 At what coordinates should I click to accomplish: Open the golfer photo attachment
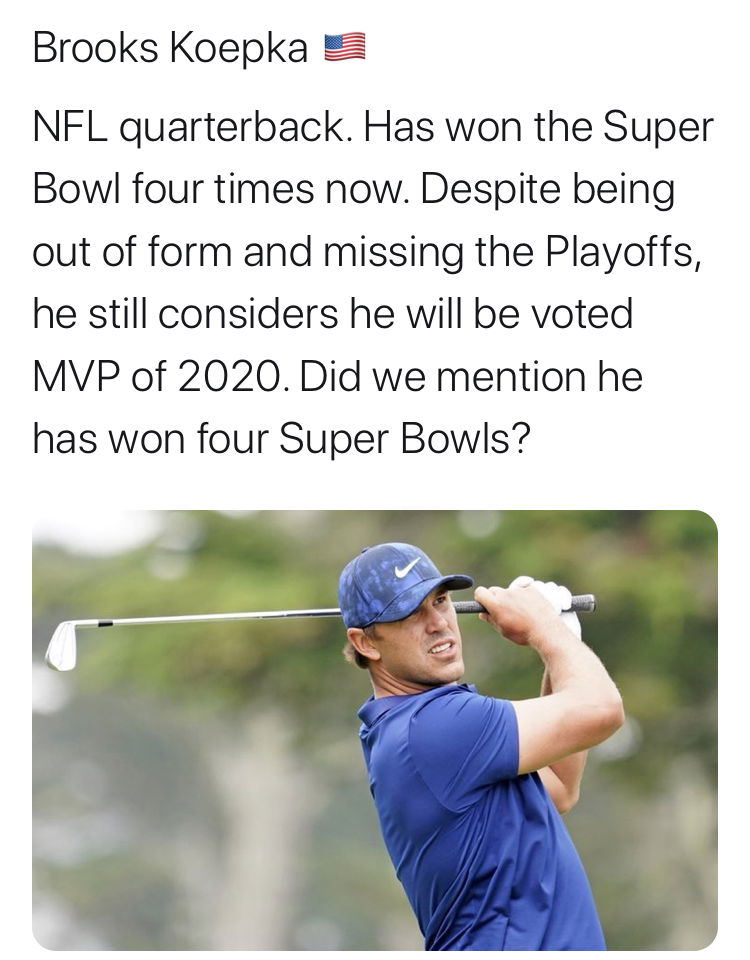374,730
